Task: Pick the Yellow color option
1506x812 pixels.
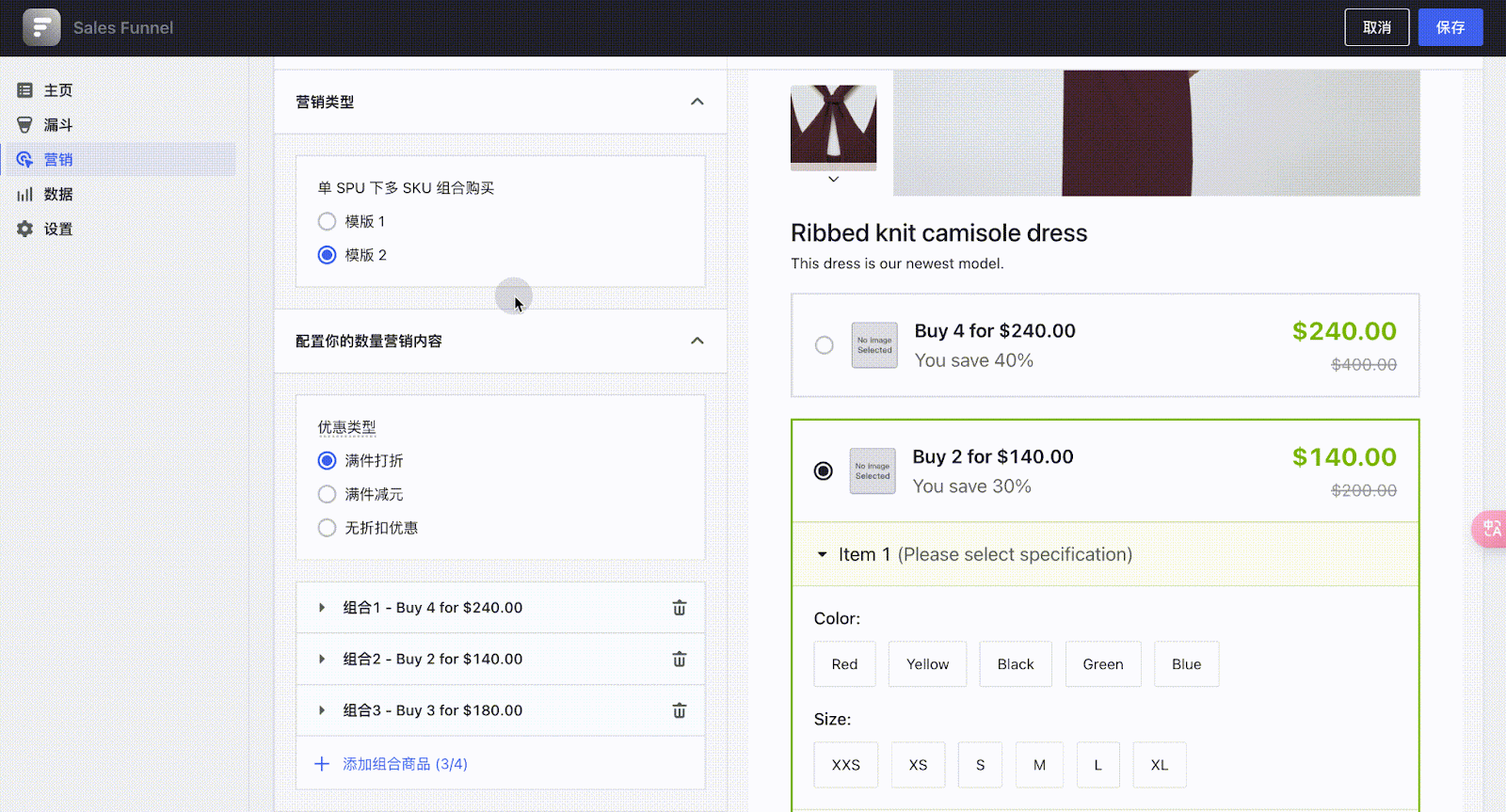Action: click(x=927, y=664)
